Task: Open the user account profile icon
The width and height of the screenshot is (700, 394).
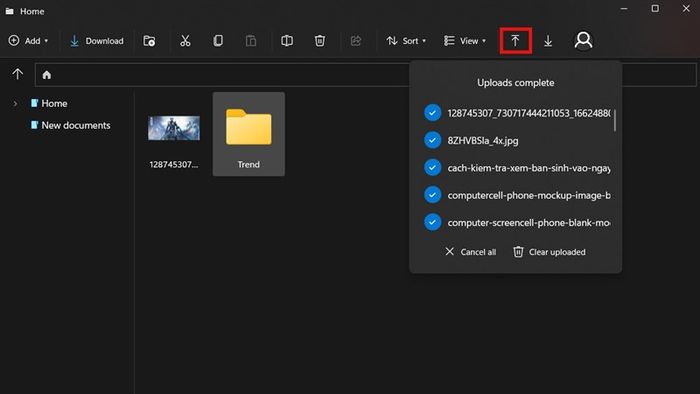Action: 583,41
